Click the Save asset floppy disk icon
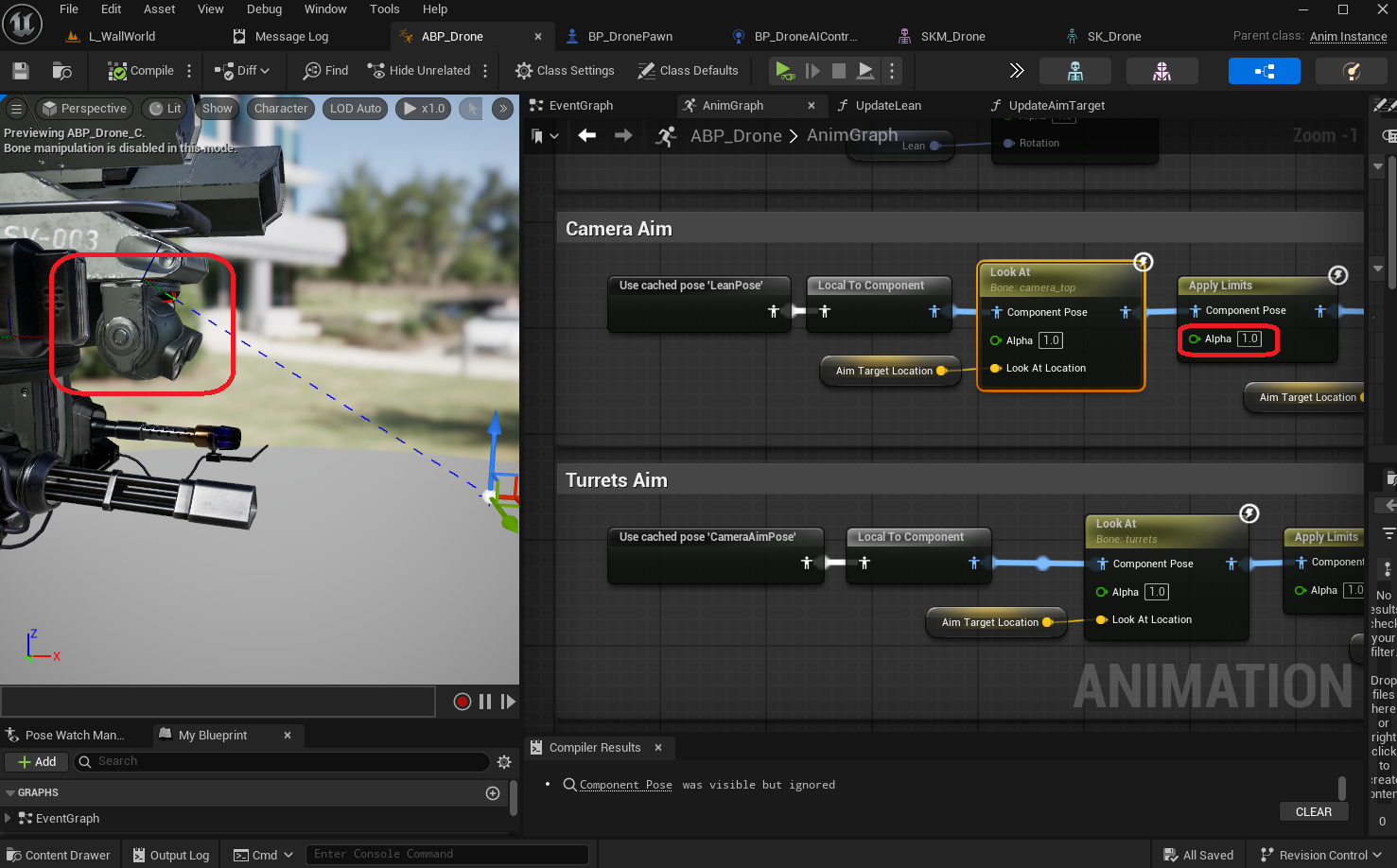This screenshot has width=1397, height=868. tap(21, 71)
